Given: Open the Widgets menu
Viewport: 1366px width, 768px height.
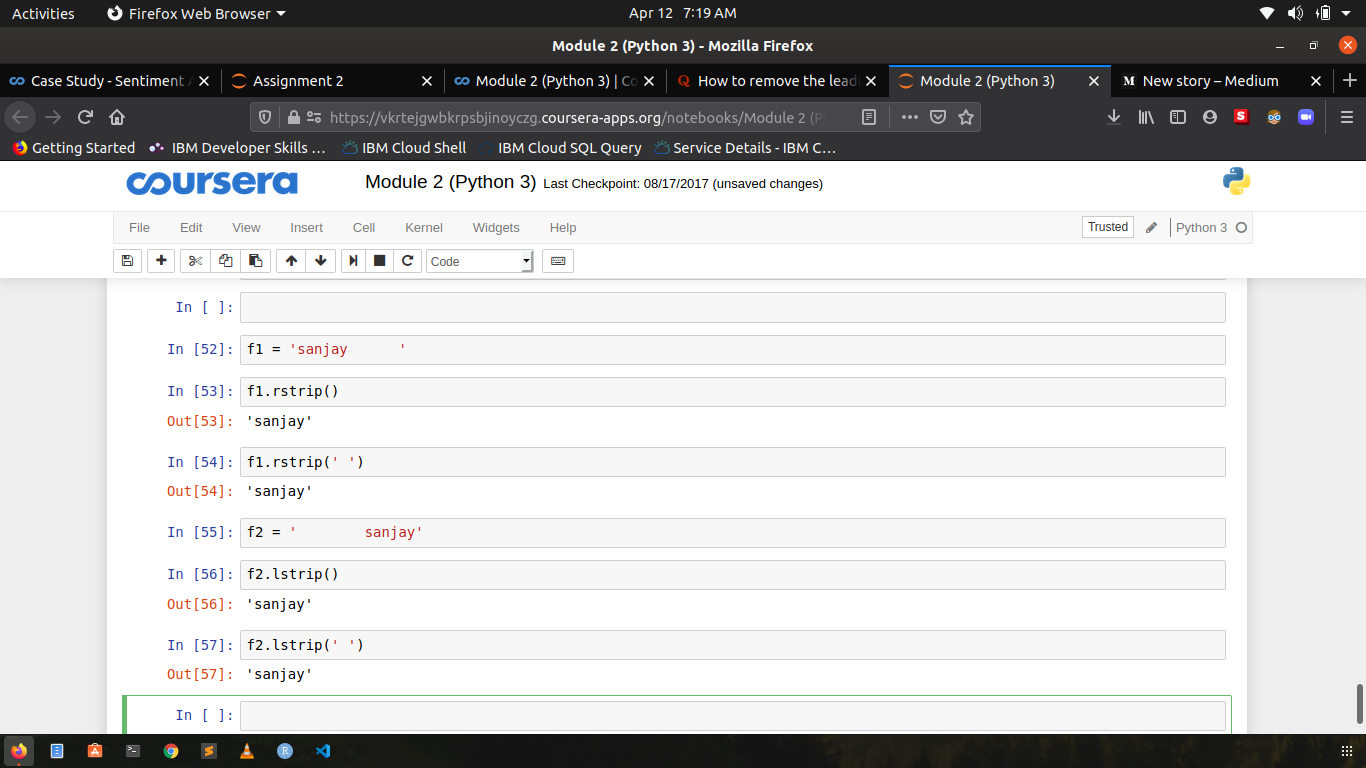Looking at the screenshot, I should tap(496, 228).
